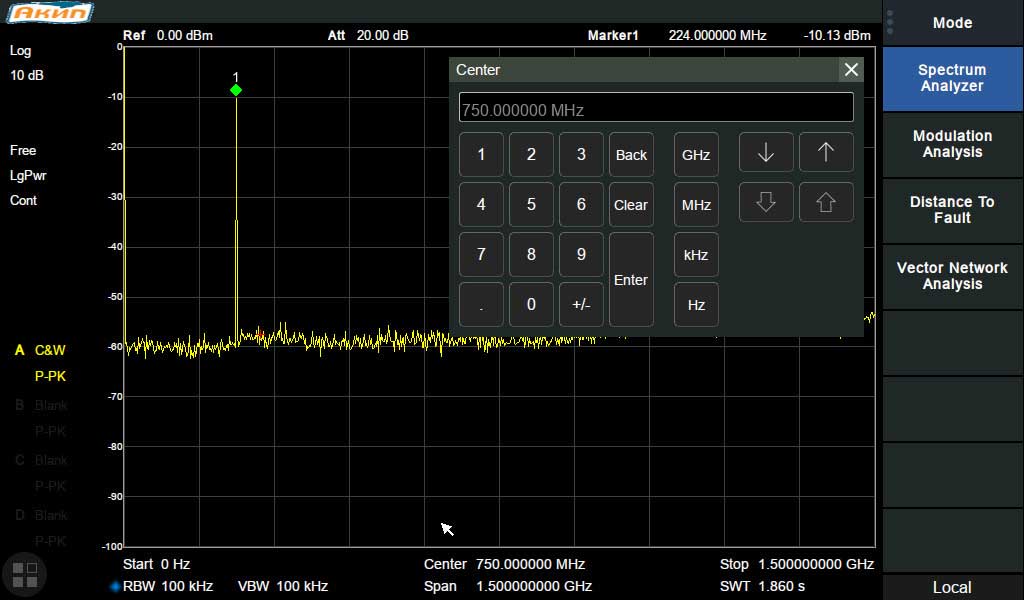Choose the GHz unit key

tap(696, 155)
